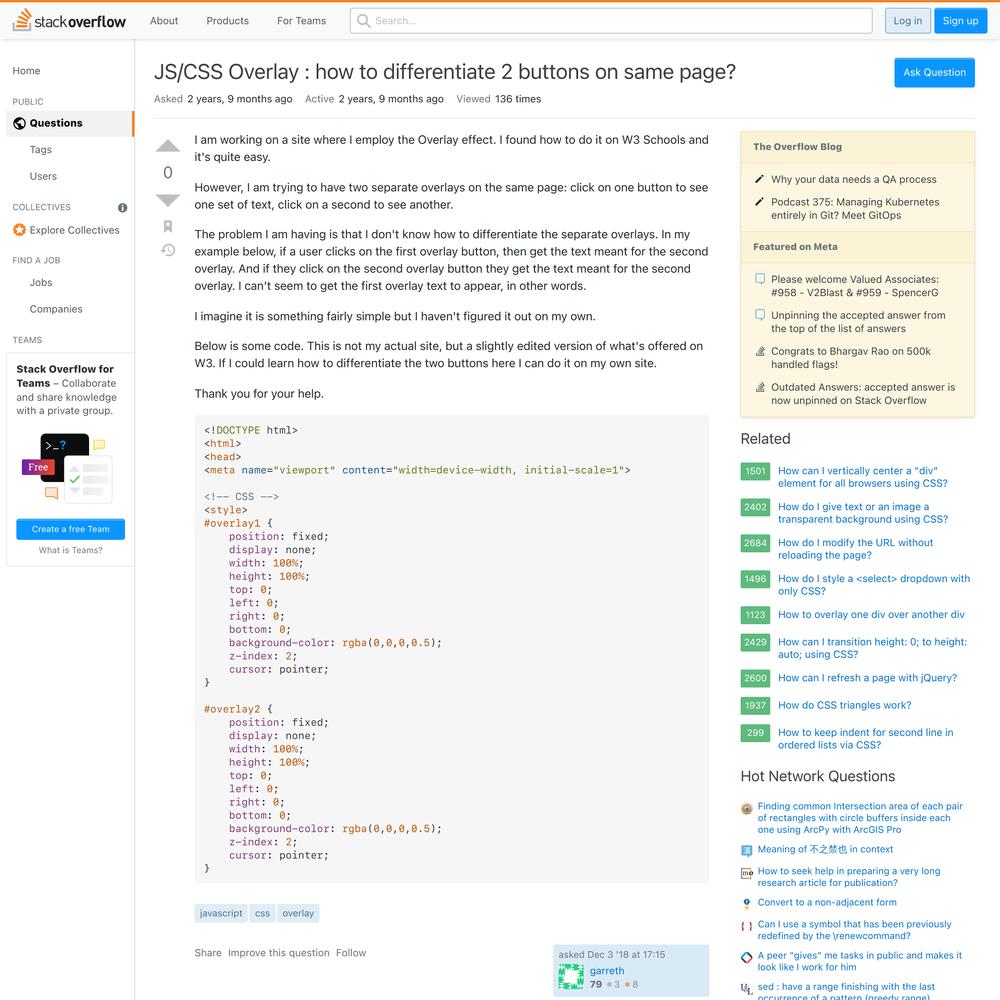Open 'How do I modify the URL' question

pos(855,548)
